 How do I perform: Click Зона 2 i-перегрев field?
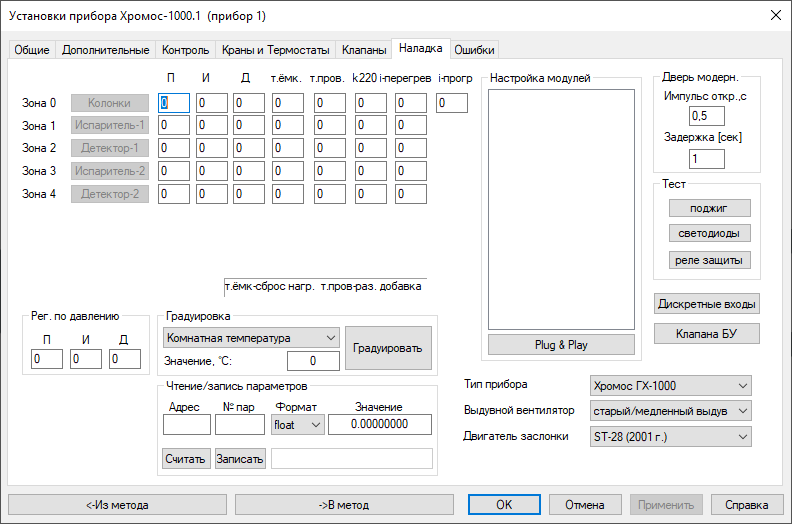(411, 148)
